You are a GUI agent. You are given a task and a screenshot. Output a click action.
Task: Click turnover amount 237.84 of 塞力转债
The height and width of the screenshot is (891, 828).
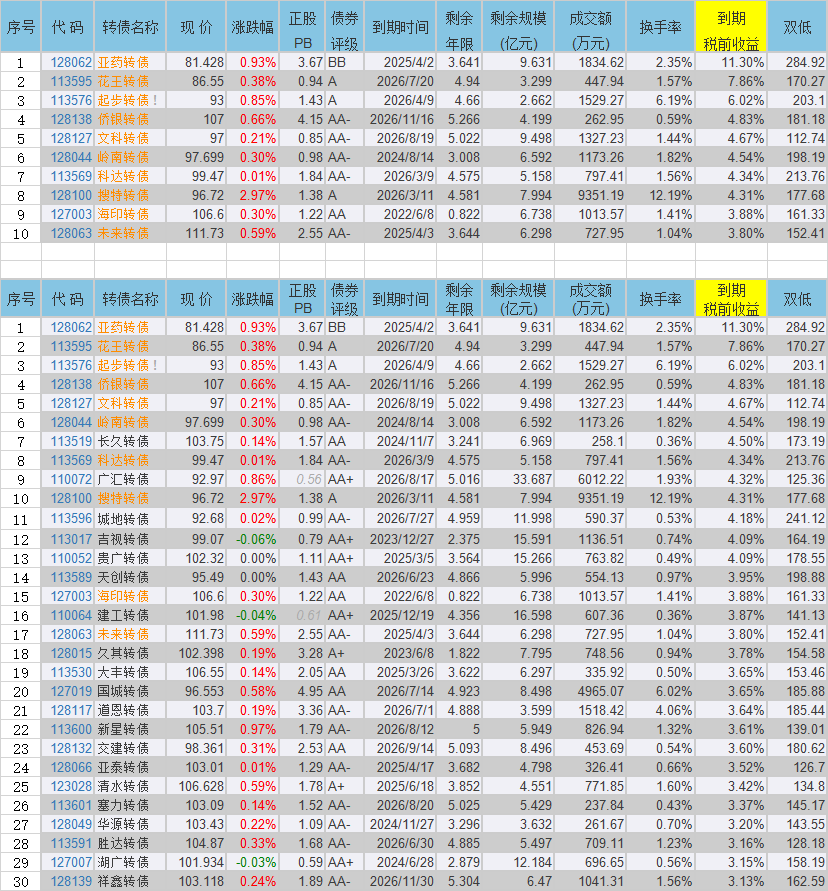pos(604,806)
